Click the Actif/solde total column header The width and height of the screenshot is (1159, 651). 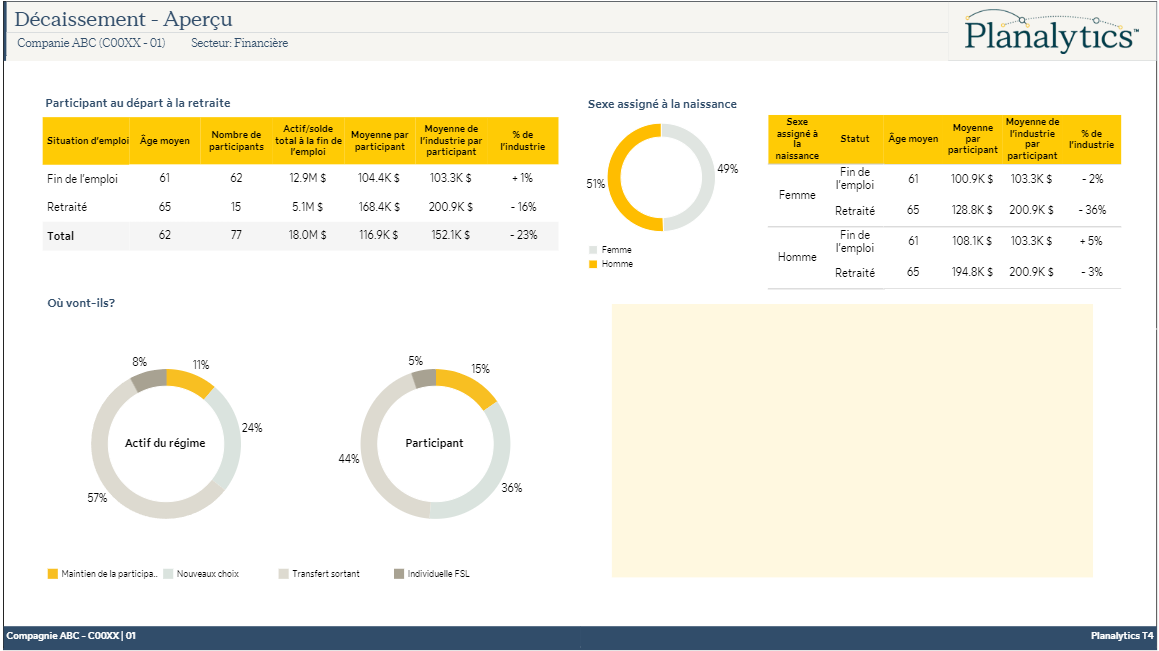click(x=308, y=141)
